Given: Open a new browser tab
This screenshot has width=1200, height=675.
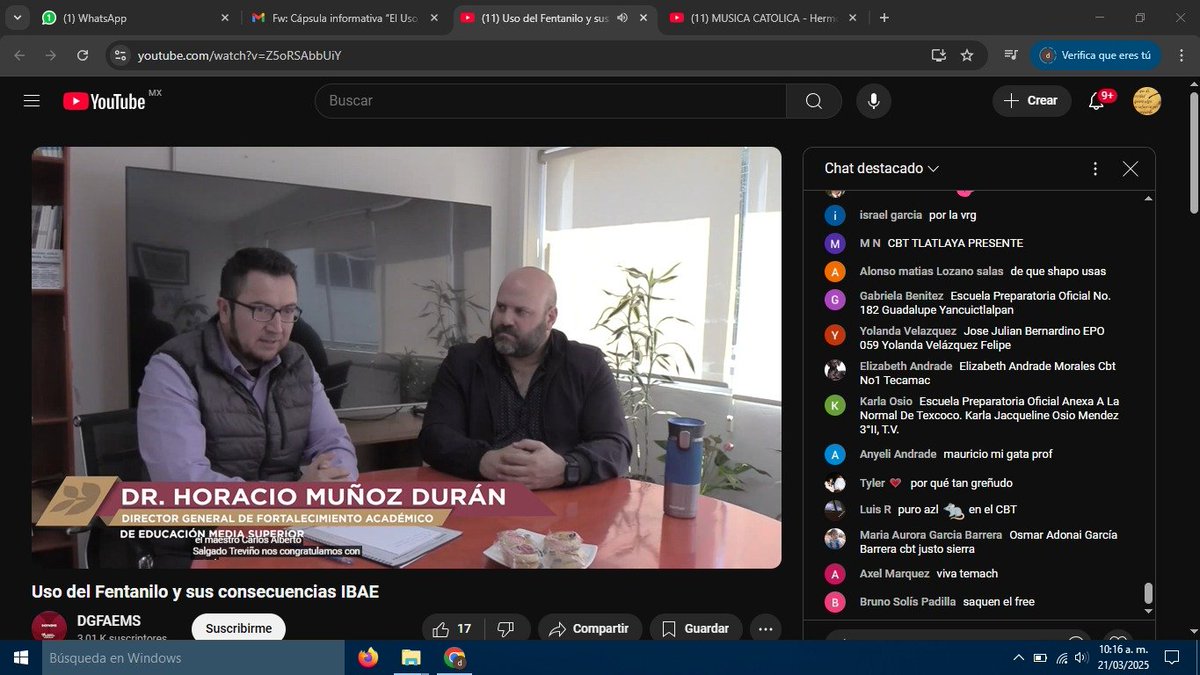Looking at the screenshot, I should click(883, 18).
